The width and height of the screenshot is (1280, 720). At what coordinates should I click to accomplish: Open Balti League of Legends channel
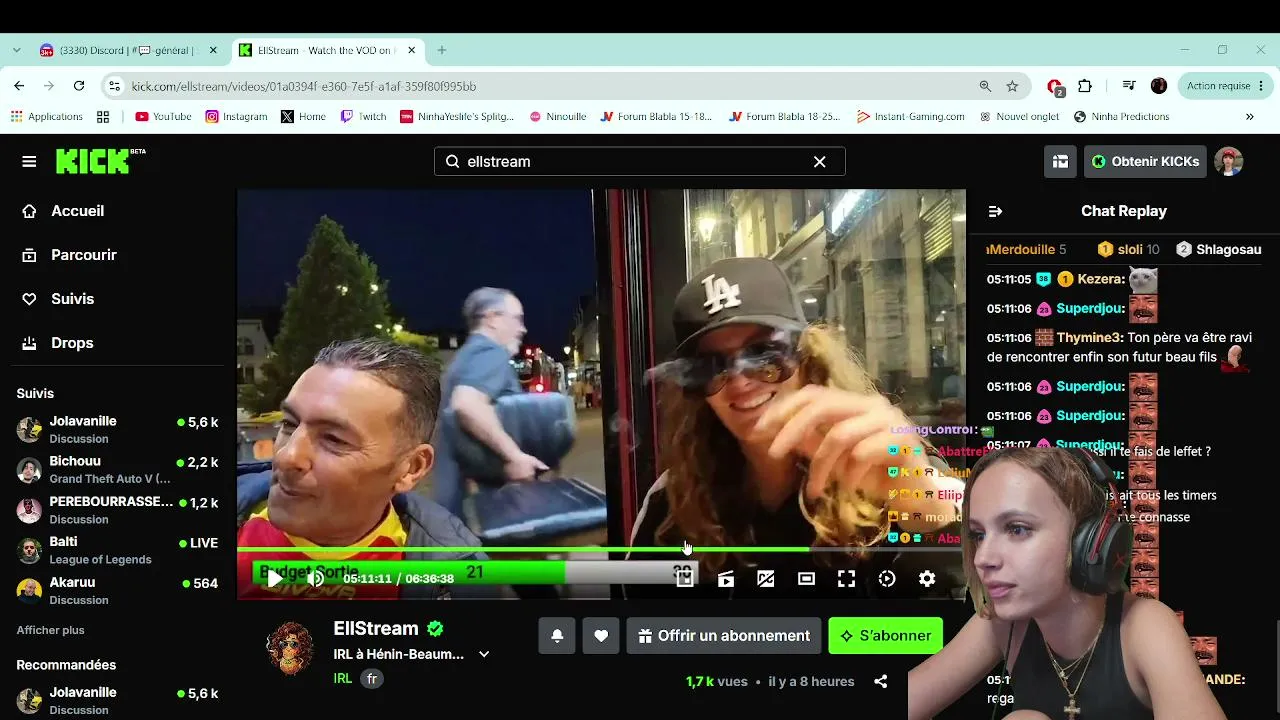(x=118, y=550)
